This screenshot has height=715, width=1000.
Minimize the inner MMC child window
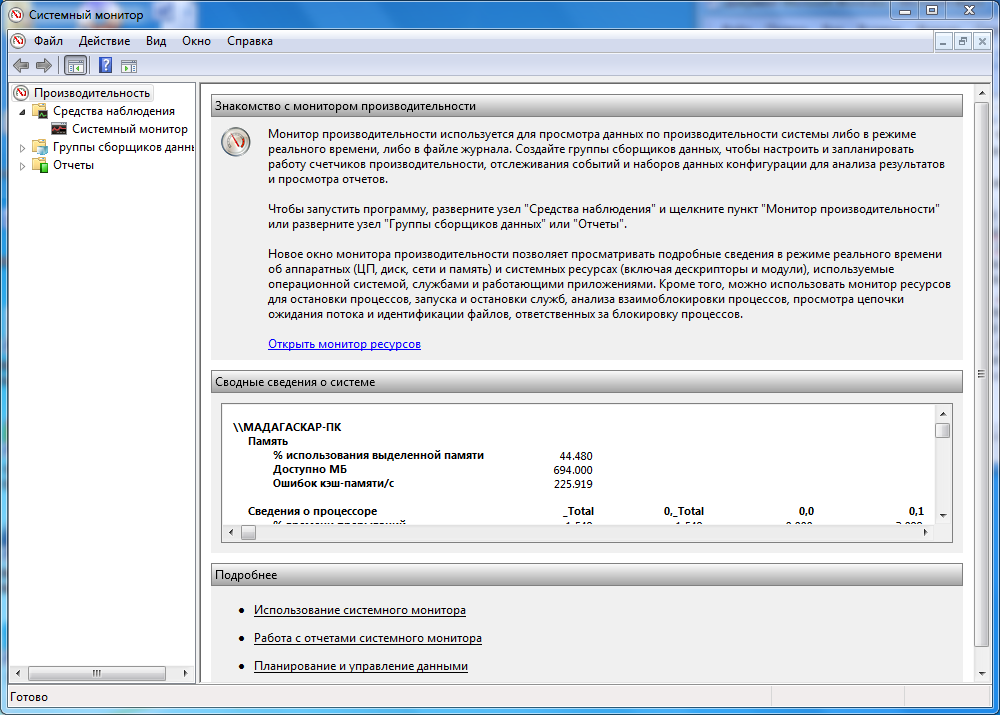point(943,42)
